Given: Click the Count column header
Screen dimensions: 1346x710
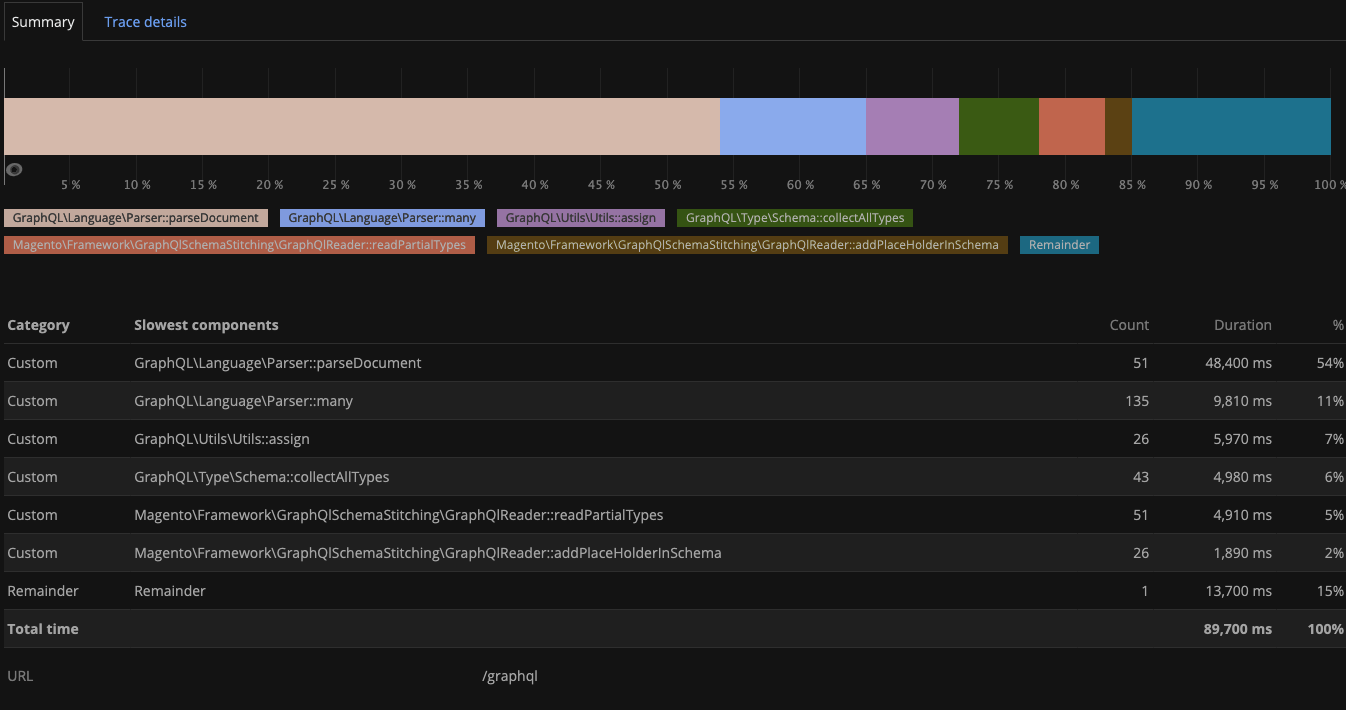Looking at the screenshot, I should tap(1129, 325).
